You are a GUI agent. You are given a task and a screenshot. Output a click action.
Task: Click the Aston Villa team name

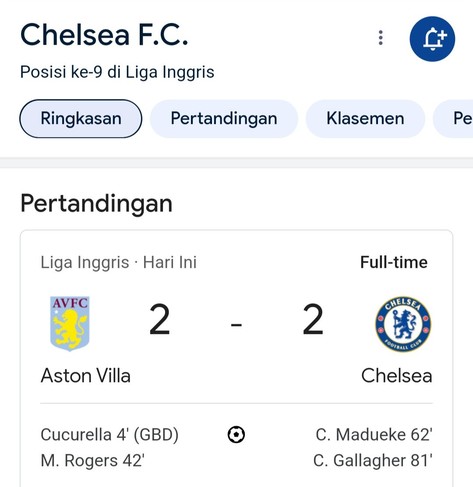86,376
